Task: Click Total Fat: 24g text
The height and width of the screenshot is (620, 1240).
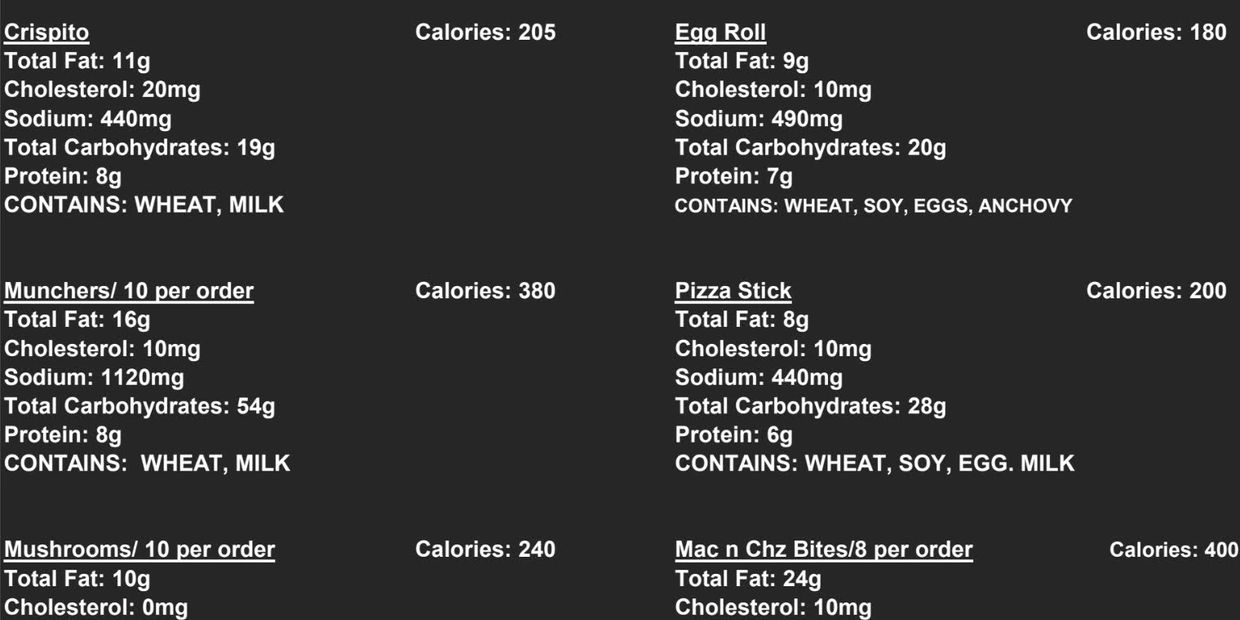Action: click(x=748, y=579)
